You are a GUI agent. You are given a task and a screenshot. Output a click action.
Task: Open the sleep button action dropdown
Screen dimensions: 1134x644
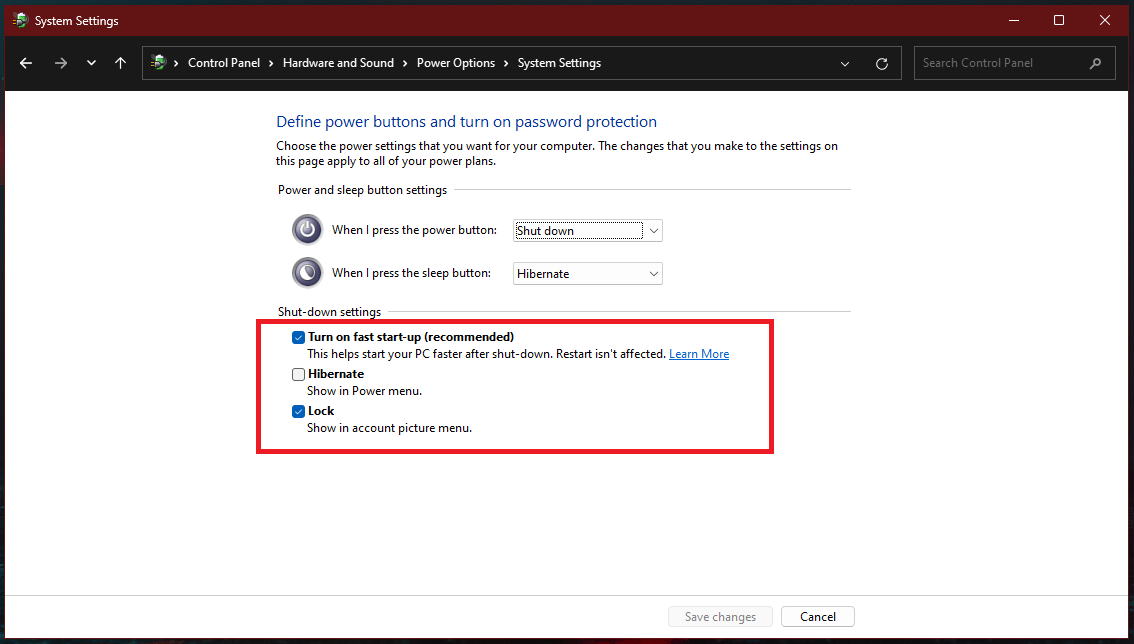[587, 274]
